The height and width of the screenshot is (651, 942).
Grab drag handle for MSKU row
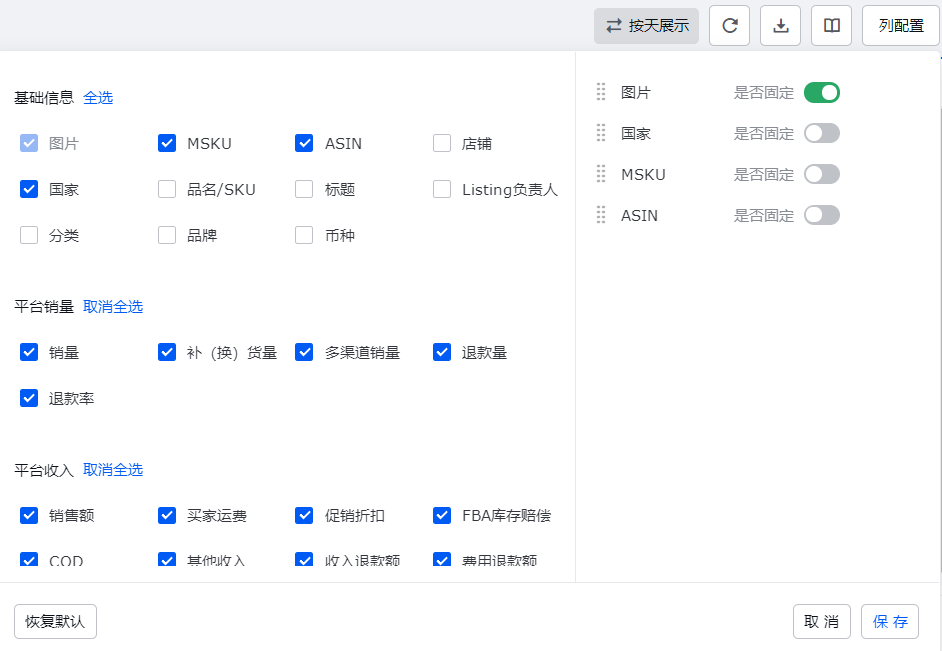click(601, 174)
